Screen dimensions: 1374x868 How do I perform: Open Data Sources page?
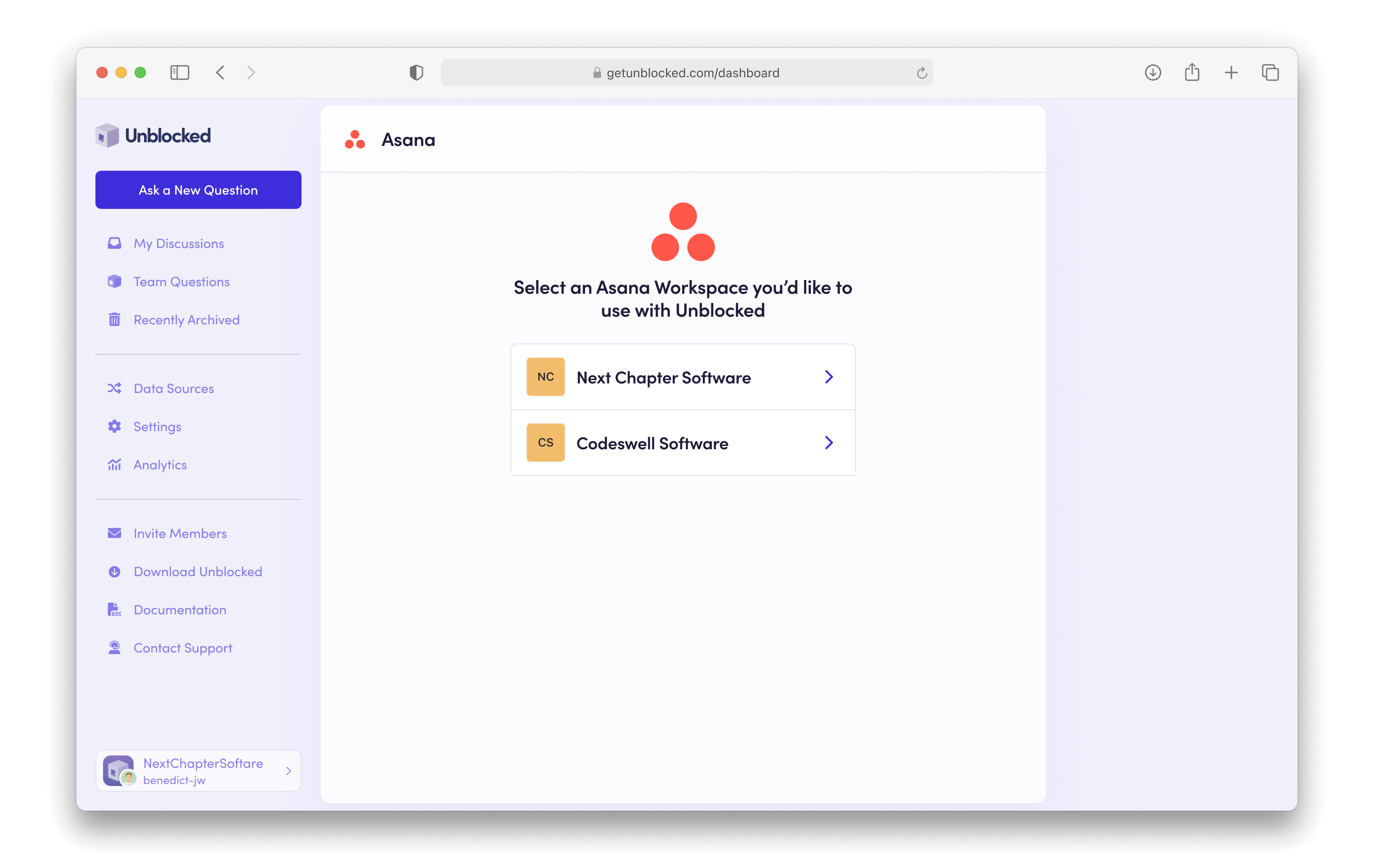click(x=174, y=388)
